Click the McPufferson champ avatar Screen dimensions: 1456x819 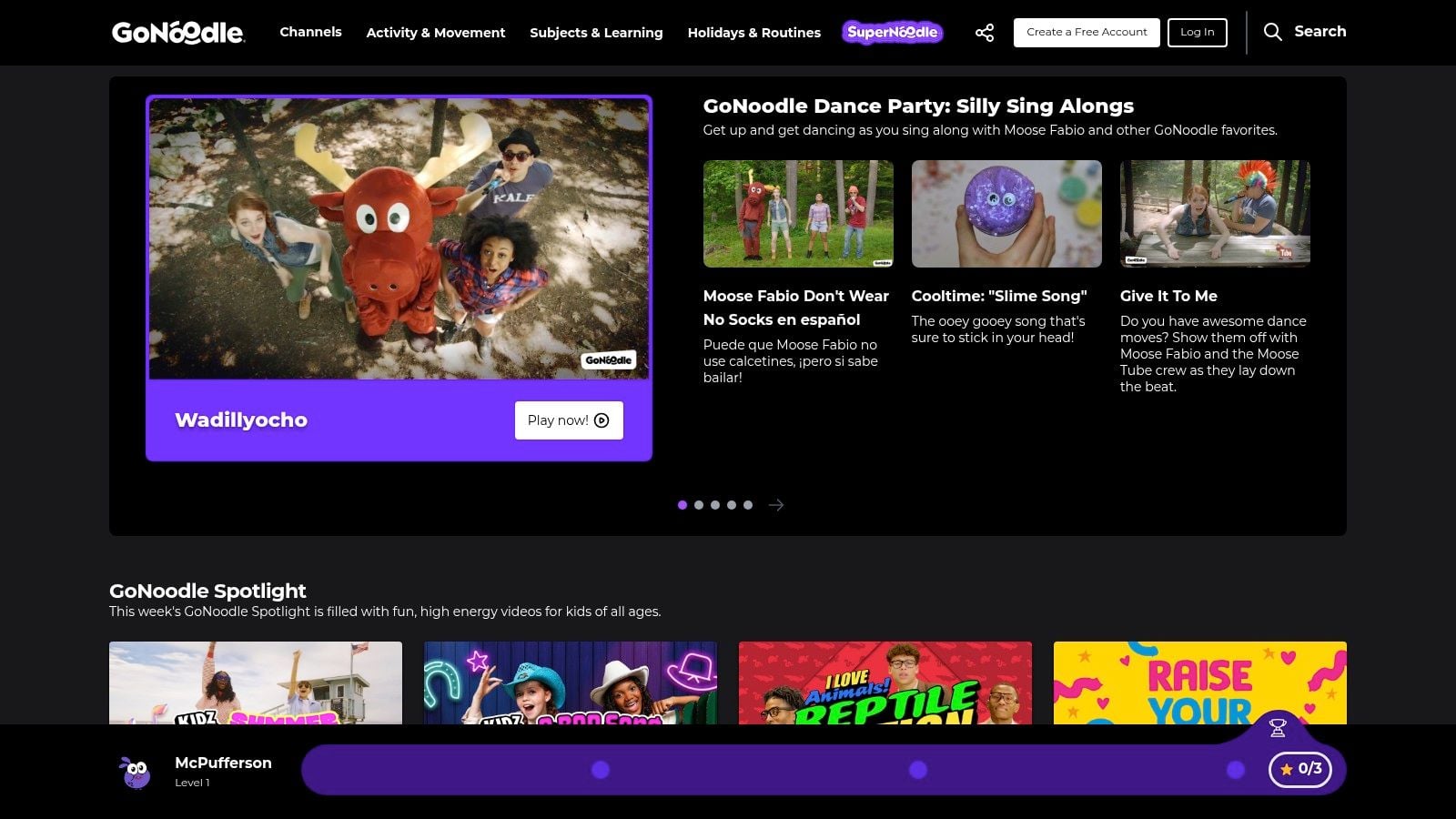click(x=136, y=772)
